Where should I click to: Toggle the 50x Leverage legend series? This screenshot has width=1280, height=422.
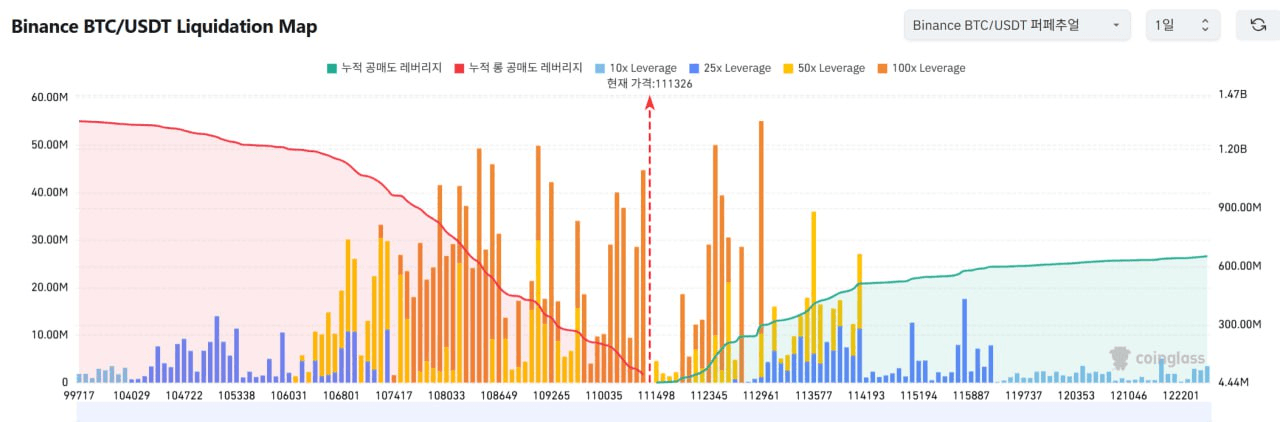pos(824,68)
